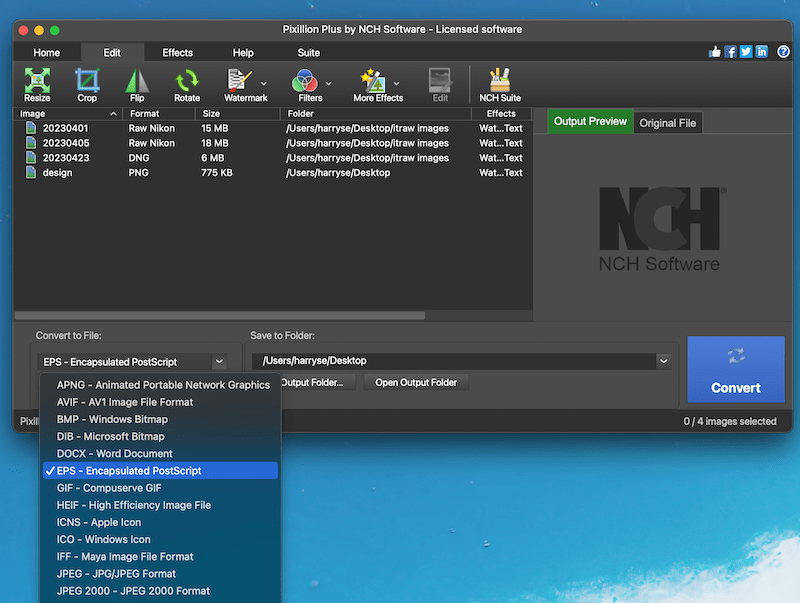The height and width of the screenshot is (603, 800).
Task: Click the partially hidden Output Folder... button
Action: [318, 383]
